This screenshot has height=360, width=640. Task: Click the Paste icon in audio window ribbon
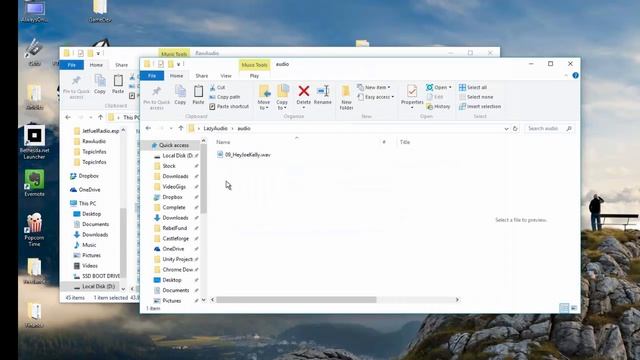198,95
